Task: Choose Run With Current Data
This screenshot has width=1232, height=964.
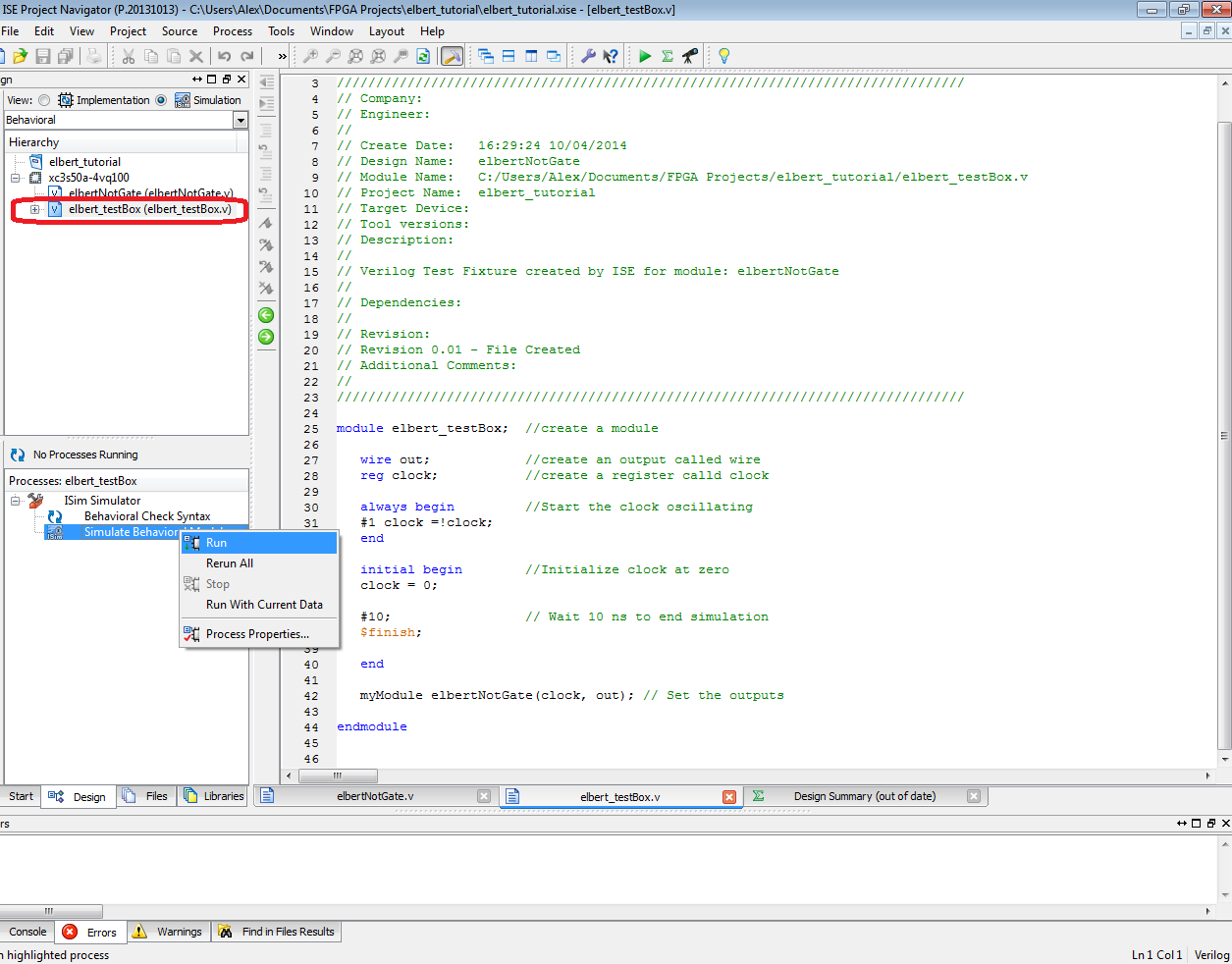Action: point(259,605)
